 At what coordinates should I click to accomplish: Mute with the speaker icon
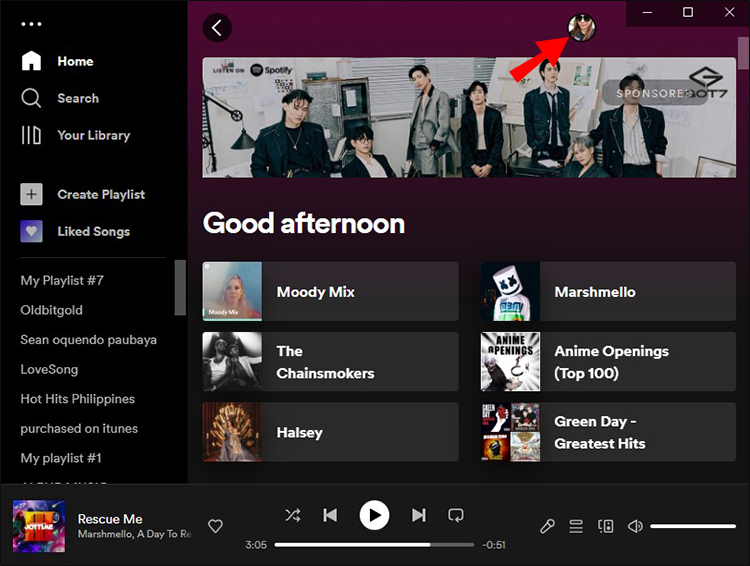(635, 526)
